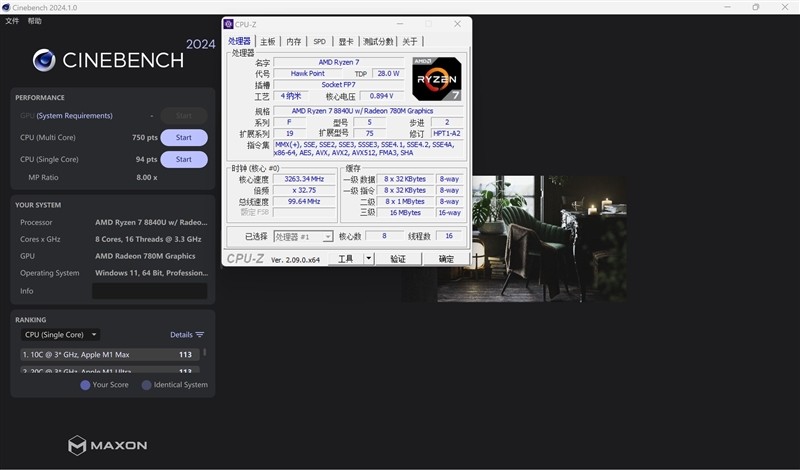
Task: Click the 3263.34 MHz core speed field
Action: click(x=304, y=179)
